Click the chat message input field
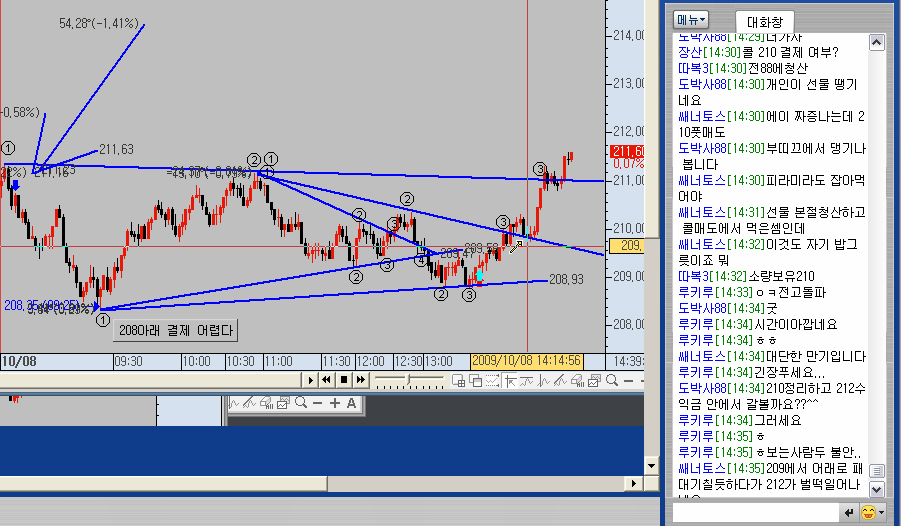The height and width of the screenshot is (526, 901). pos(755,513)
